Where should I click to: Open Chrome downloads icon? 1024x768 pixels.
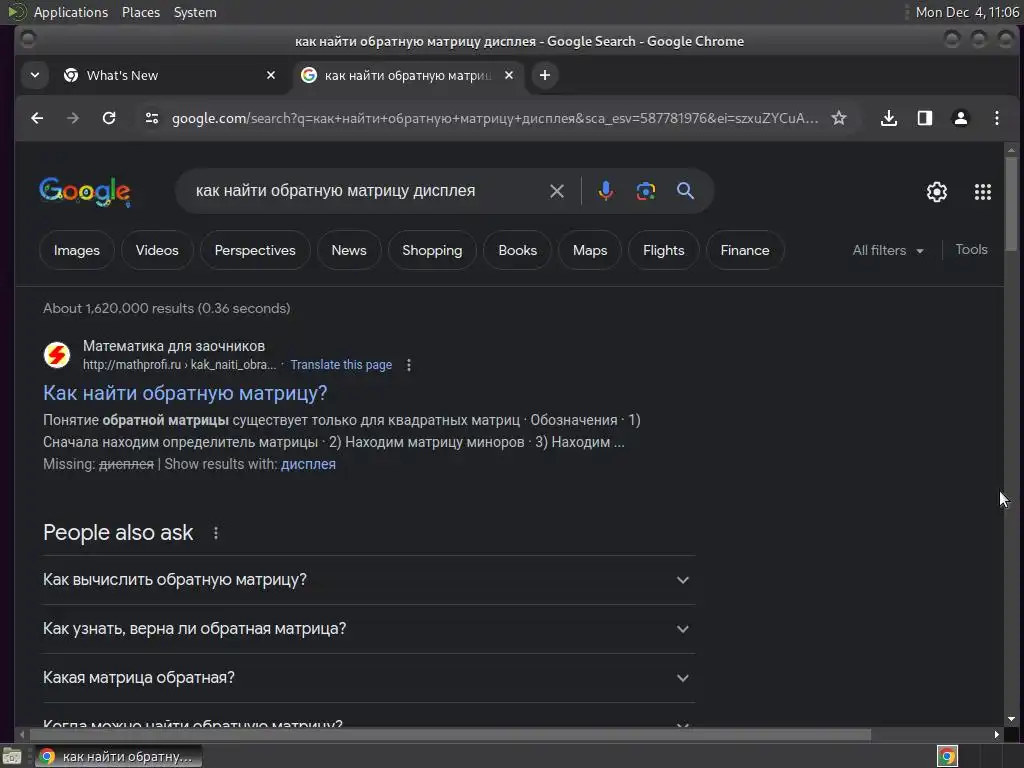(888, 118)
